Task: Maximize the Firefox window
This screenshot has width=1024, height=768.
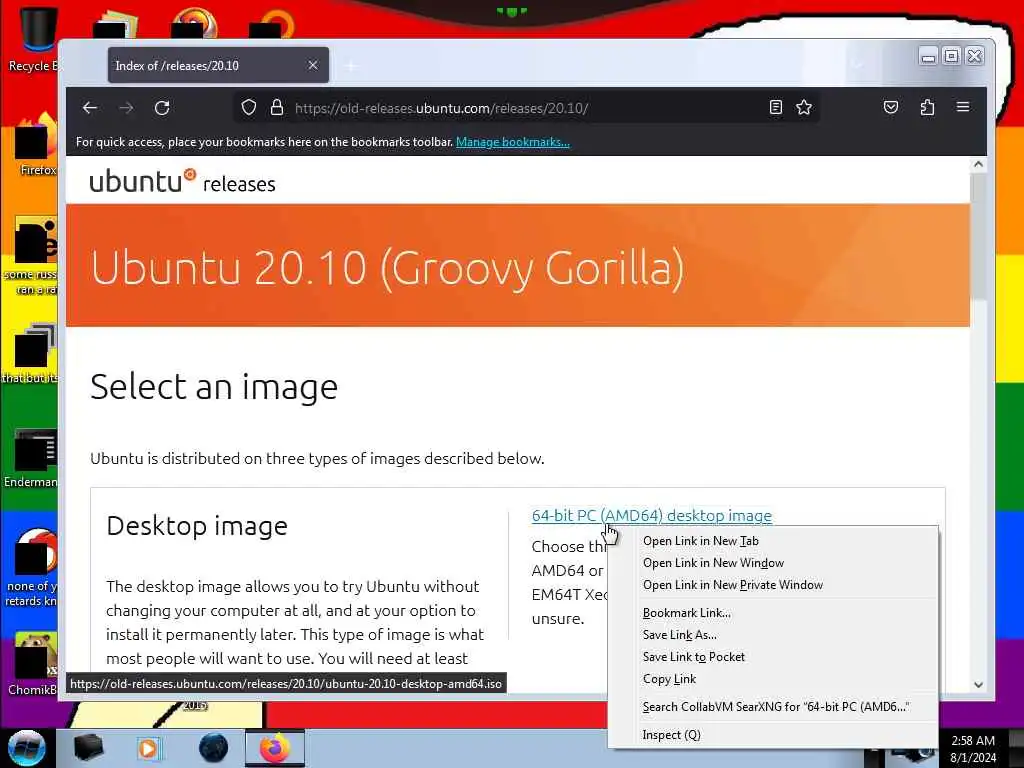Action: coord(952,56)
